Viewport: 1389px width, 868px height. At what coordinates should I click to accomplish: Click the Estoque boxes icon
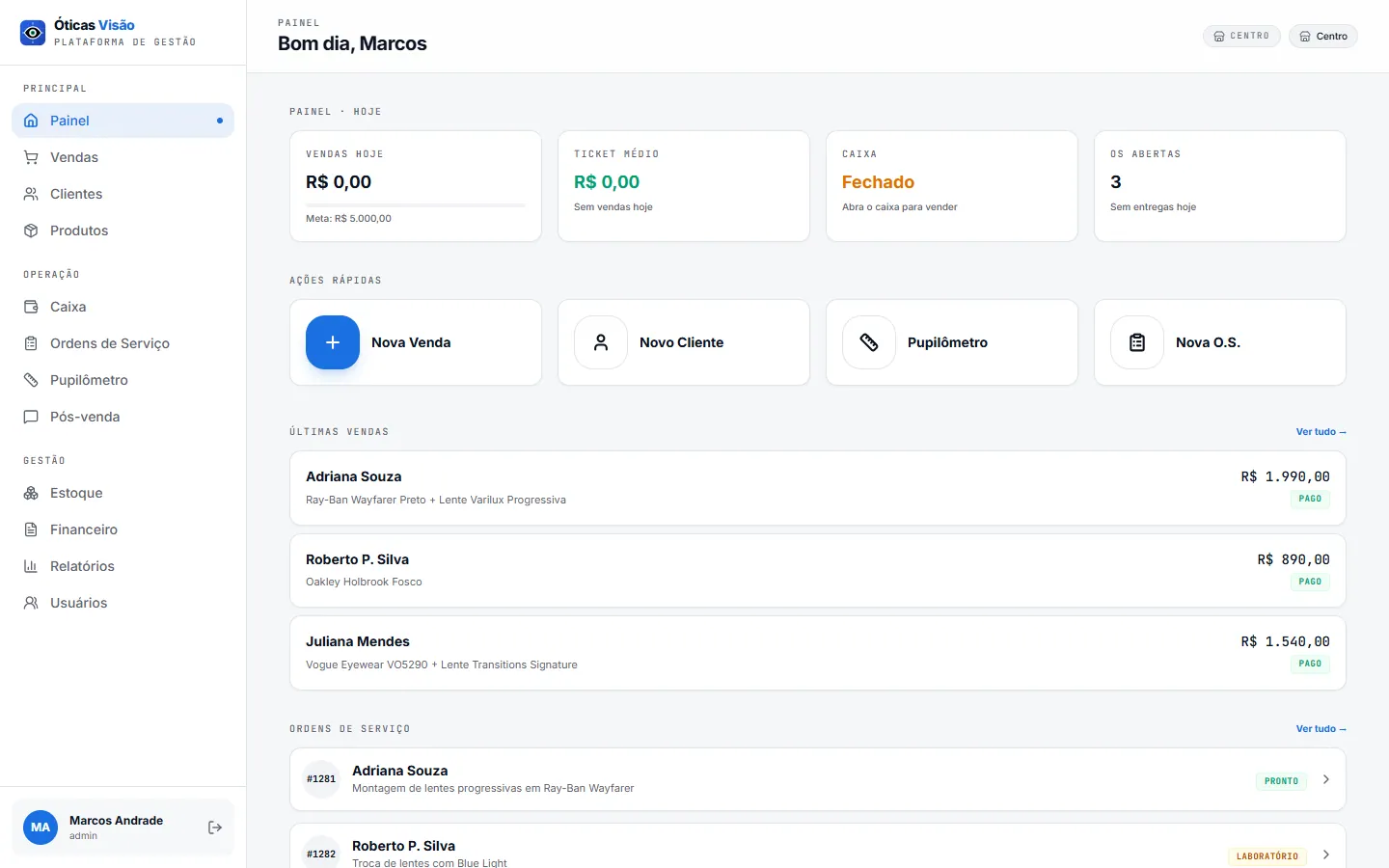pos(31,493)
